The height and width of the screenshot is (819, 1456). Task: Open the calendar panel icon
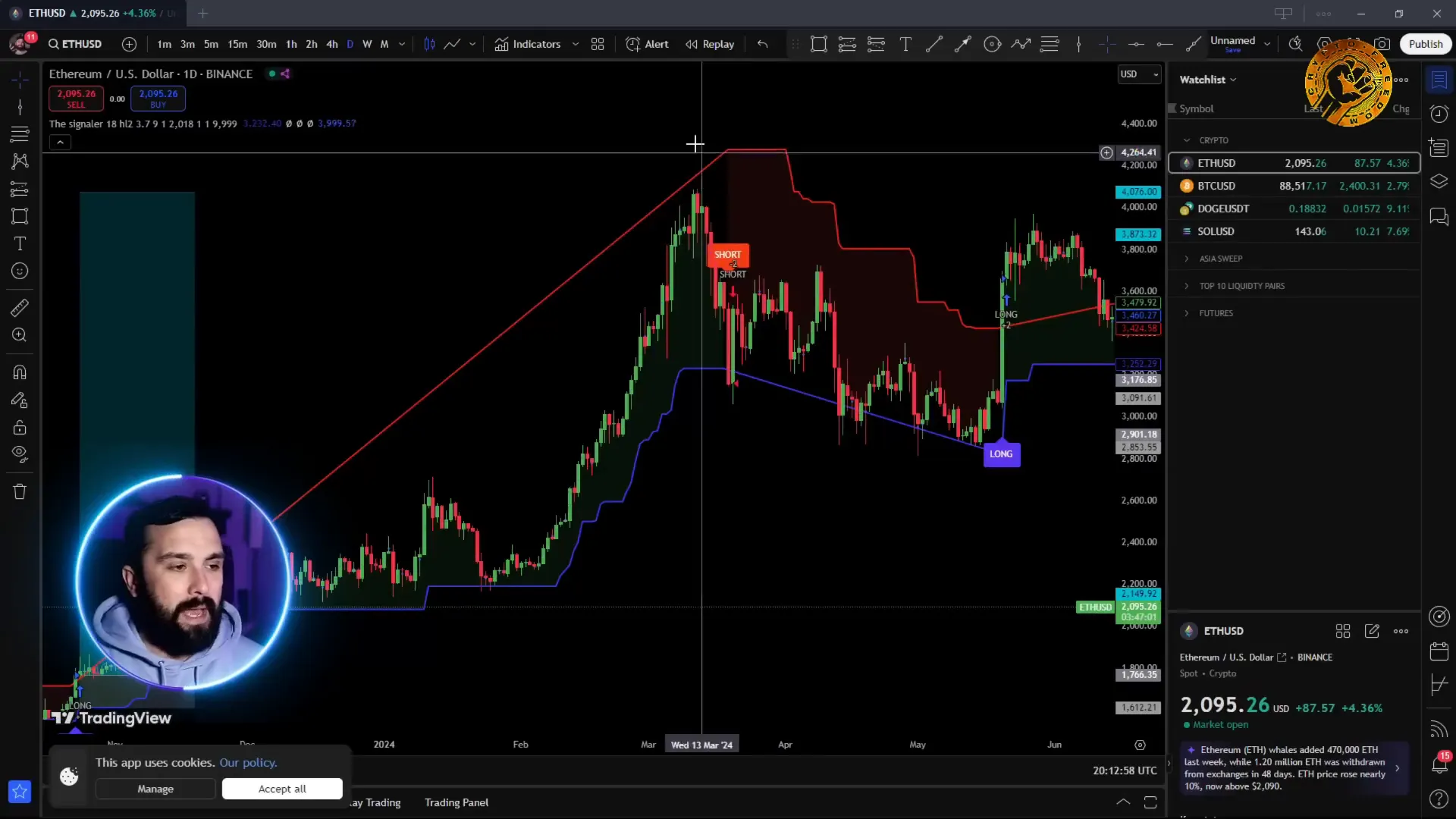pos(1439,651)
